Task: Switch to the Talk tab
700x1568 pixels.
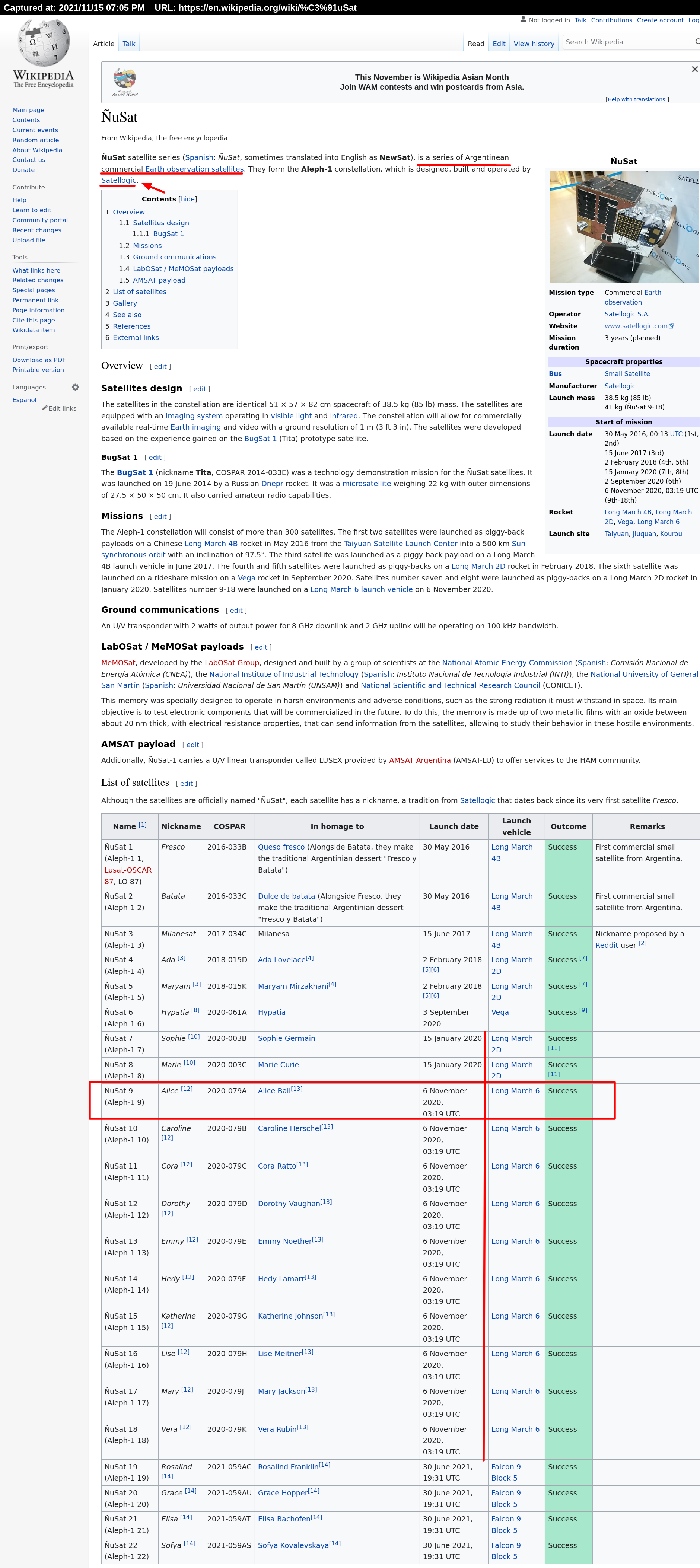Action: coord(129,44)
